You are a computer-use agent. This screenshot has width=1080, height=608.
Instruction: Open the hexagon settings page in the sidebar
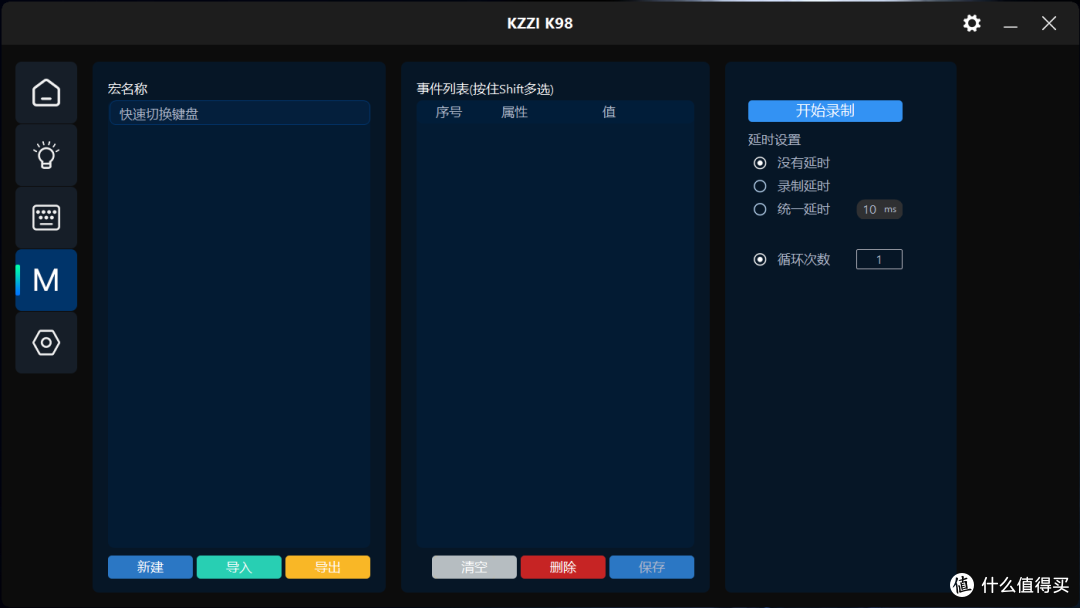click(x=46, y=342)
